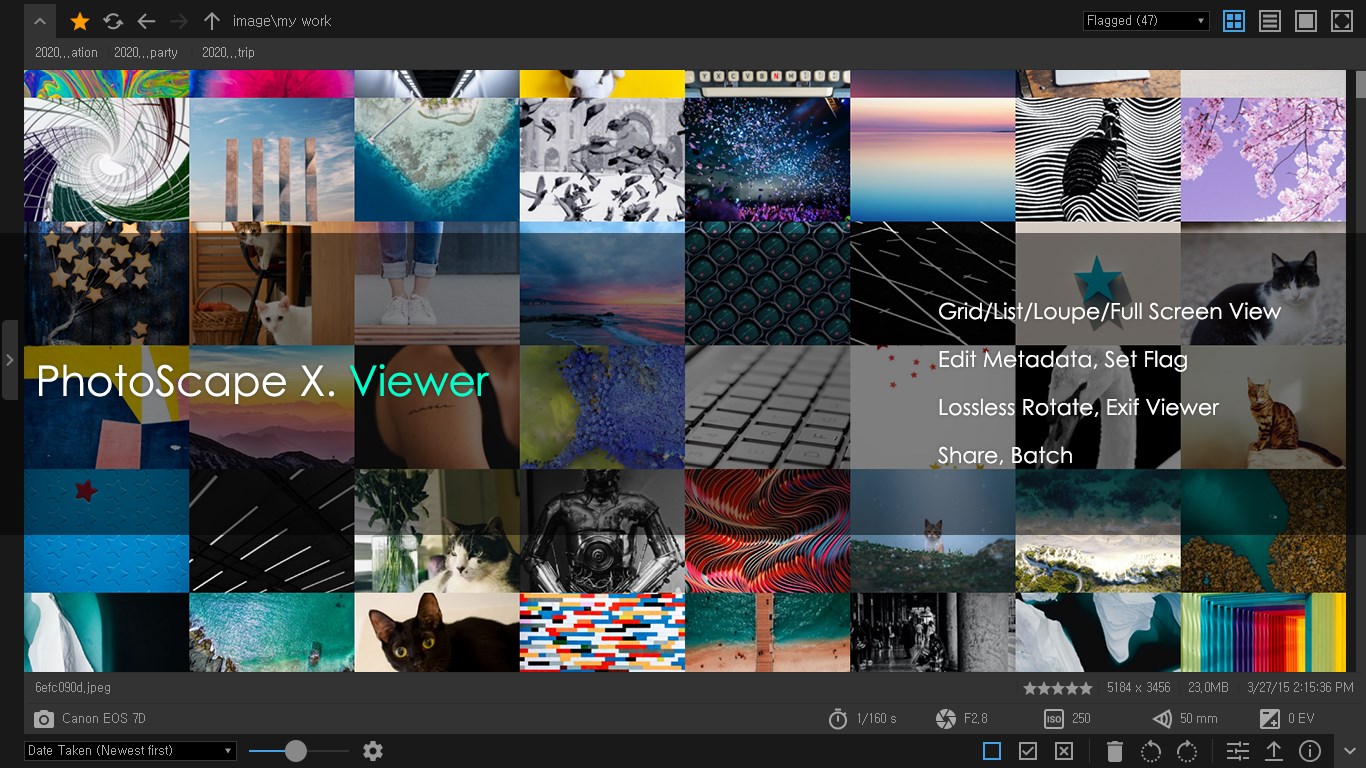Screen dimensions: 1366x768
Task: Rotate the selected photo clockwise
Action: (x=1186, y=750)
